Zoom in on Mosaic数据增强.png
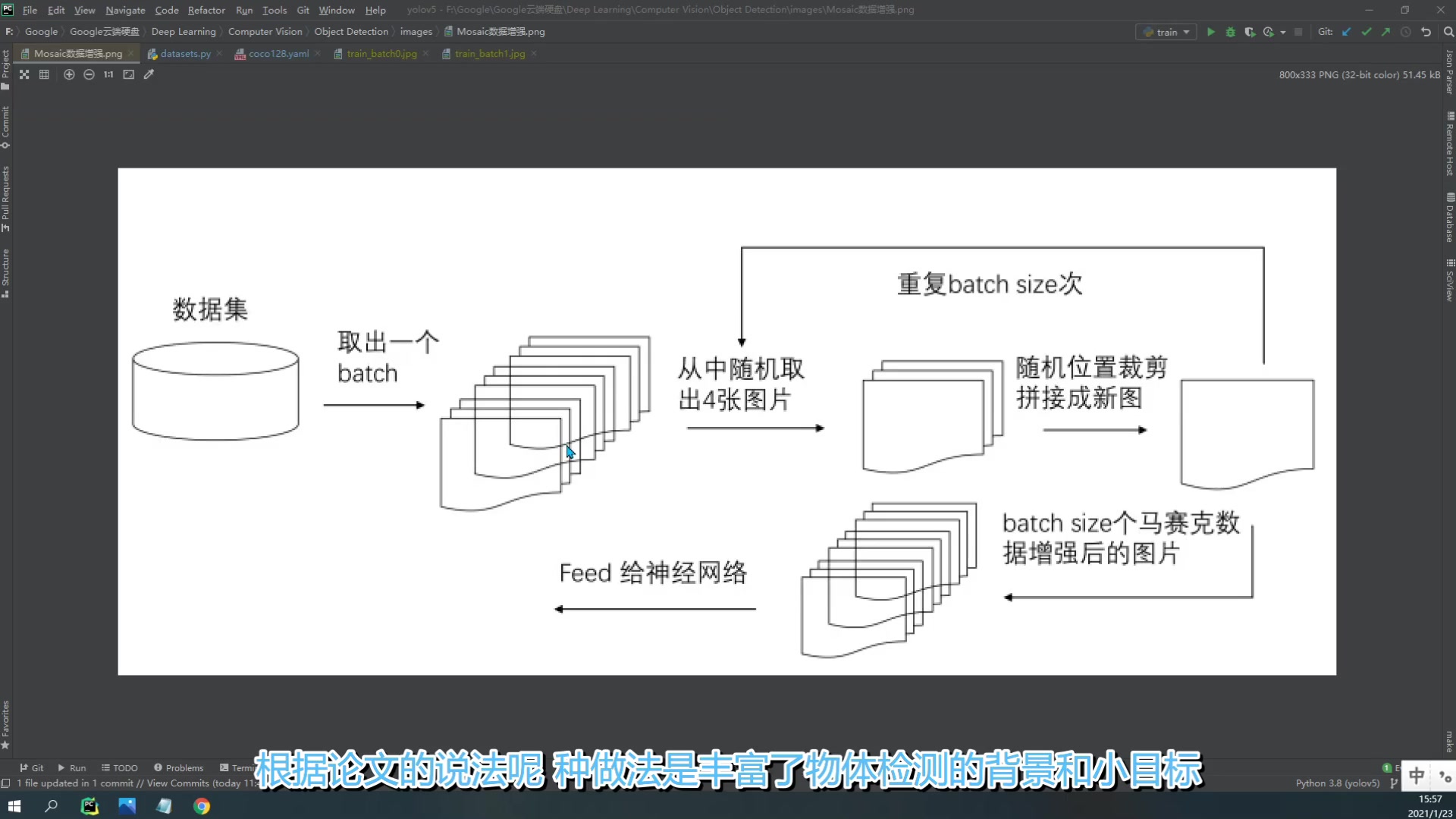This screenshot has width=1456, height=819. coord(69,74)
